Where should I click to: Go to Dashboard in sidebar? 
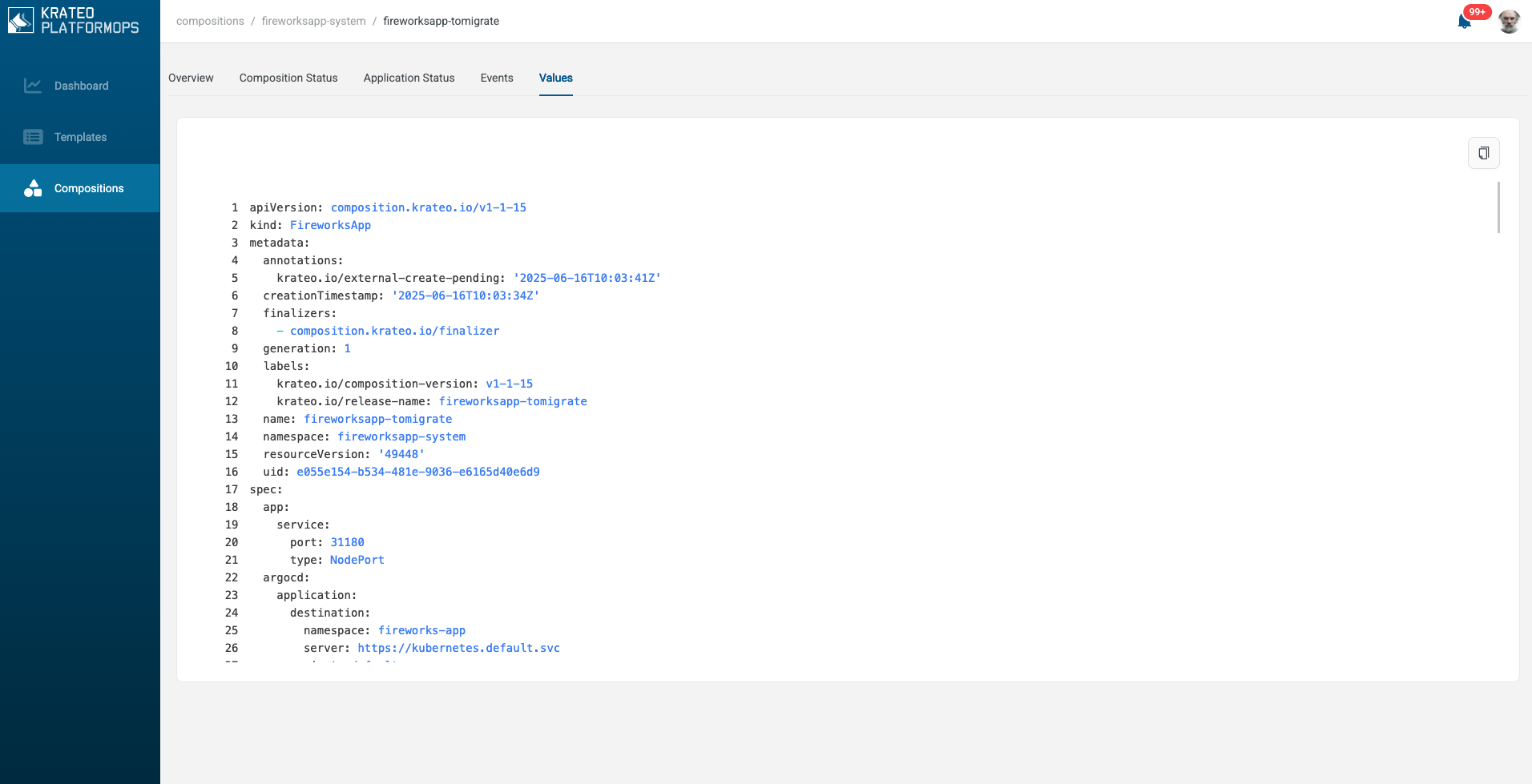click(x=80, y=86)
